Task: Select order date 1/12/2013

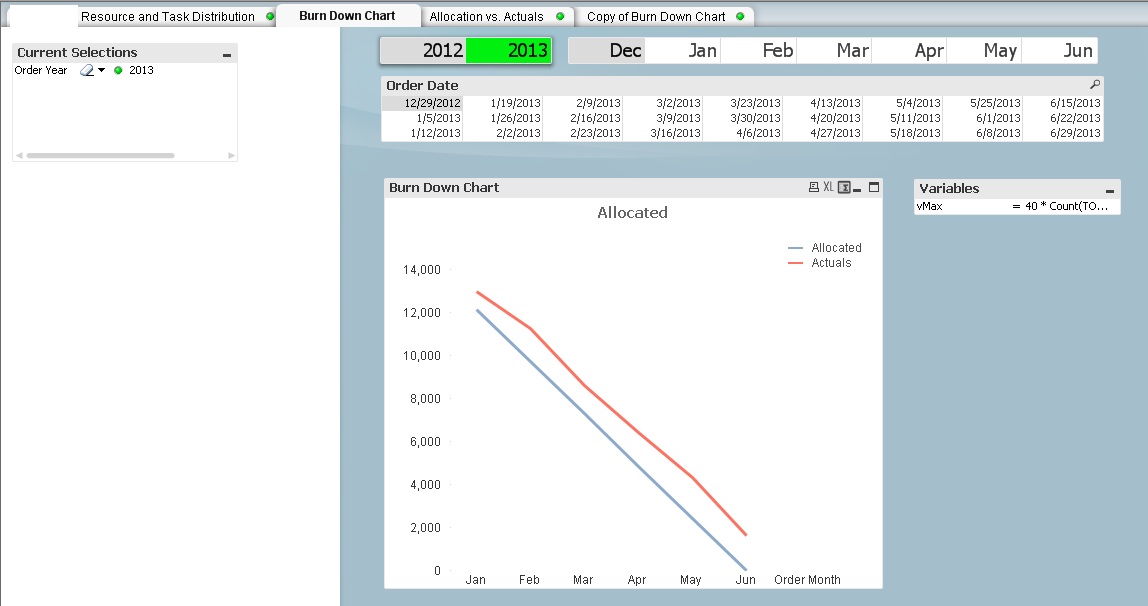Action: [x=422, y=133]
